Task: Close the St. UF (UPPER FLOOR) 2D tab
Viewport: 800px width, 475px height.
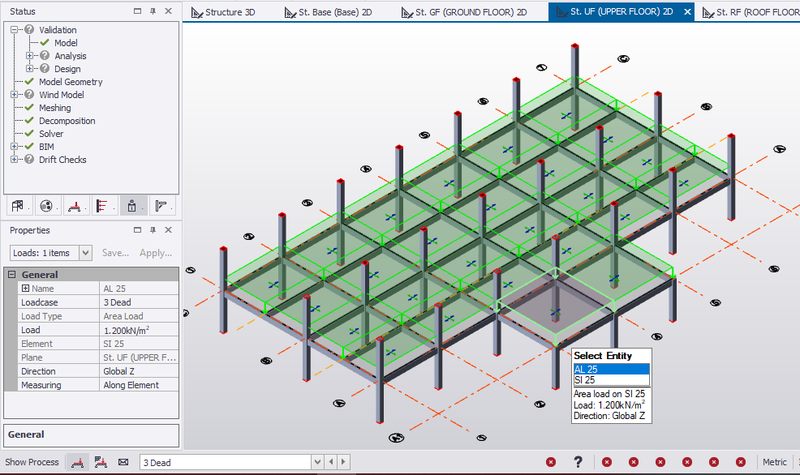Action: [687, 12]
